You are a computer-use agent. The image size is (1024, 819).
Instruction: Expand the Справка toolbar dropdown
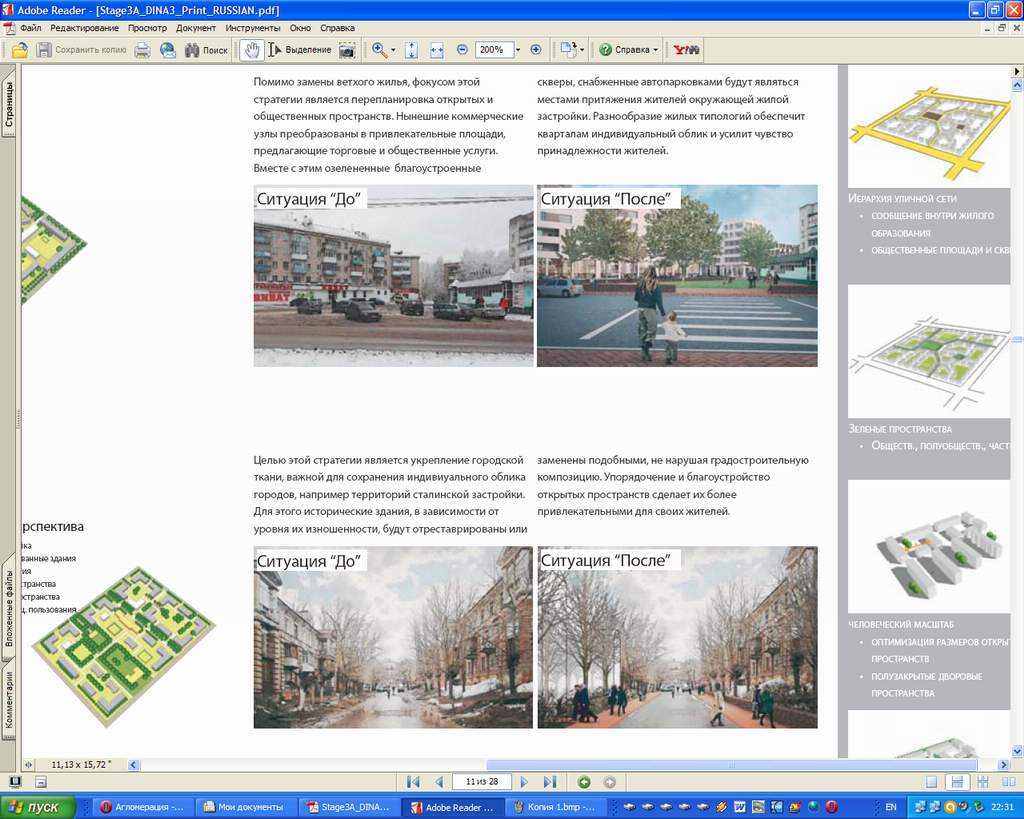(655, 50)
